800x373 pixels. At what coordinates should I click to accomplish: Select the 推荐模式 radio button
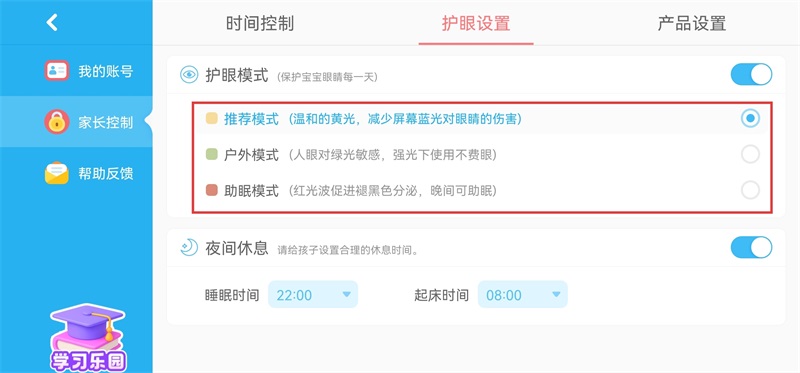750,119
